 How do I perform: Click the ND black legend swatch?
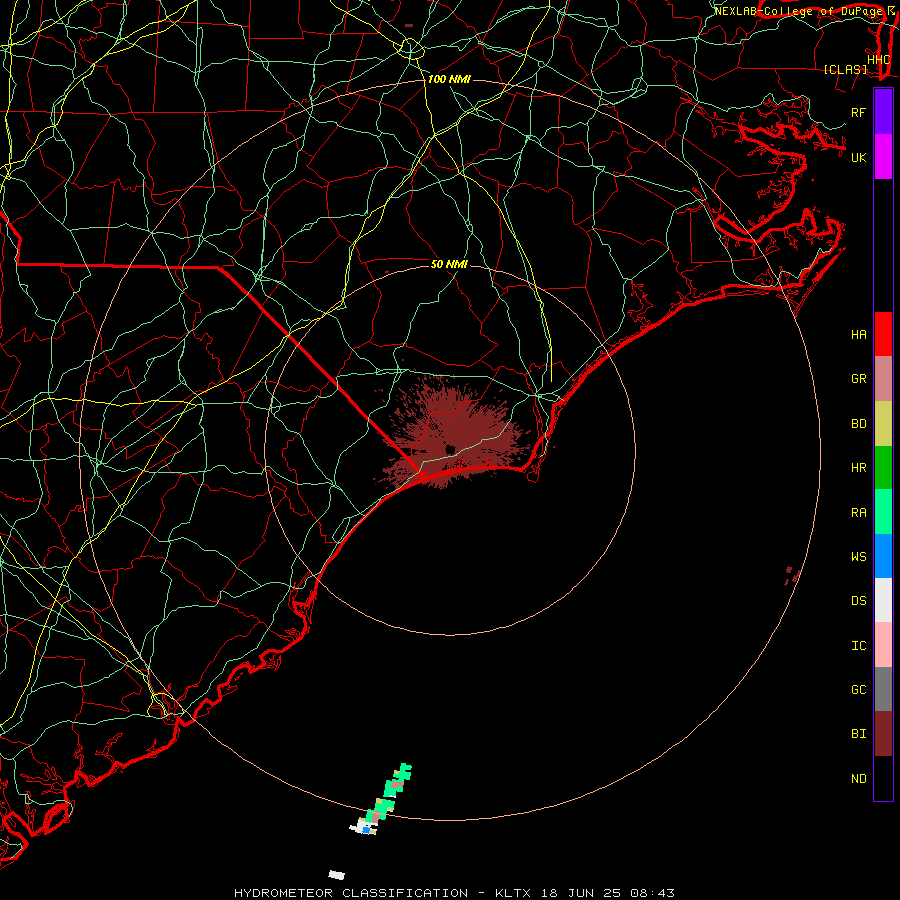883,778
